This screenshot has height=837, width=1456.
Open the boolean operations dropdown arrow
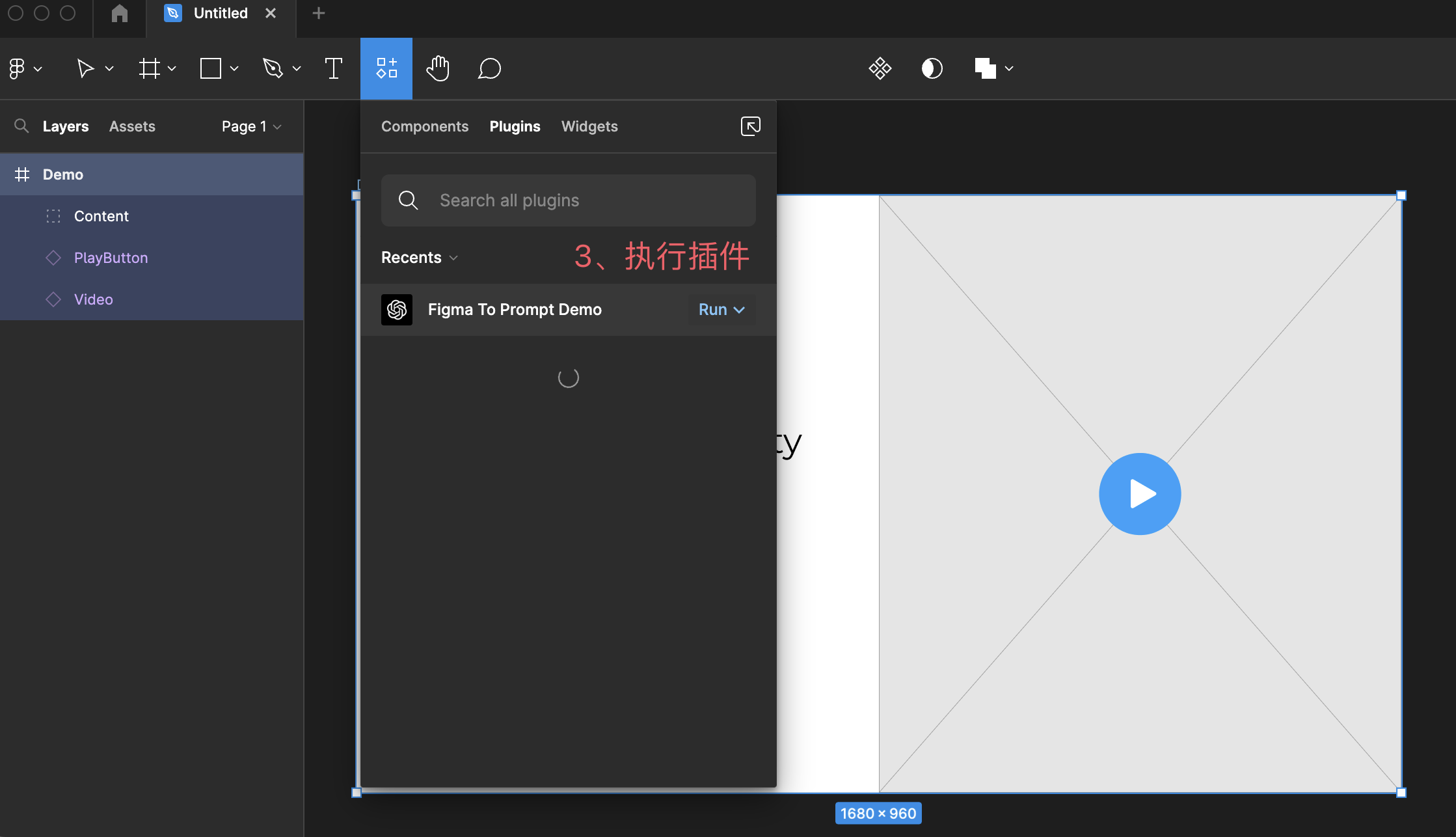(1009, 68)
